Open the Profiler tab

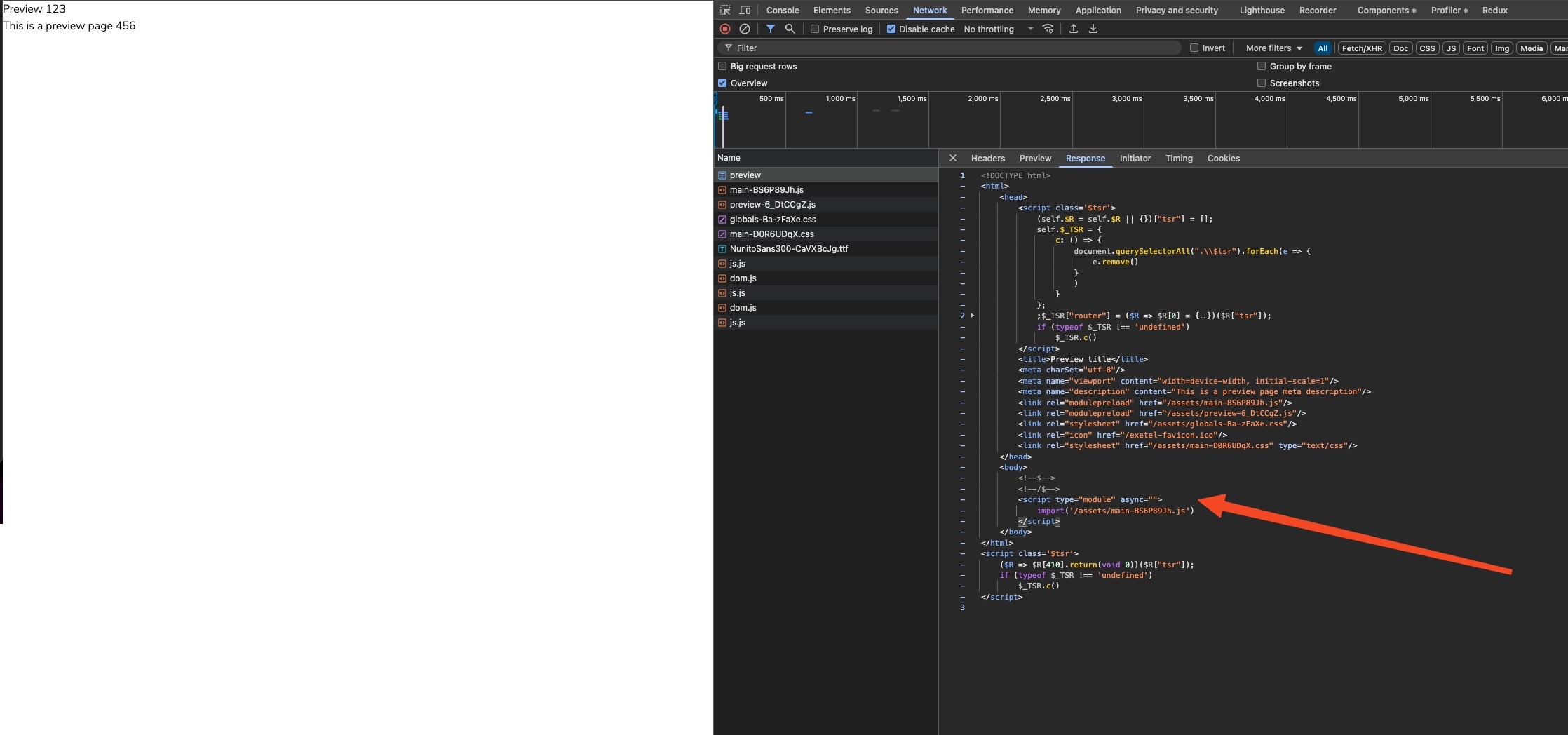[x=1449, y=10]
